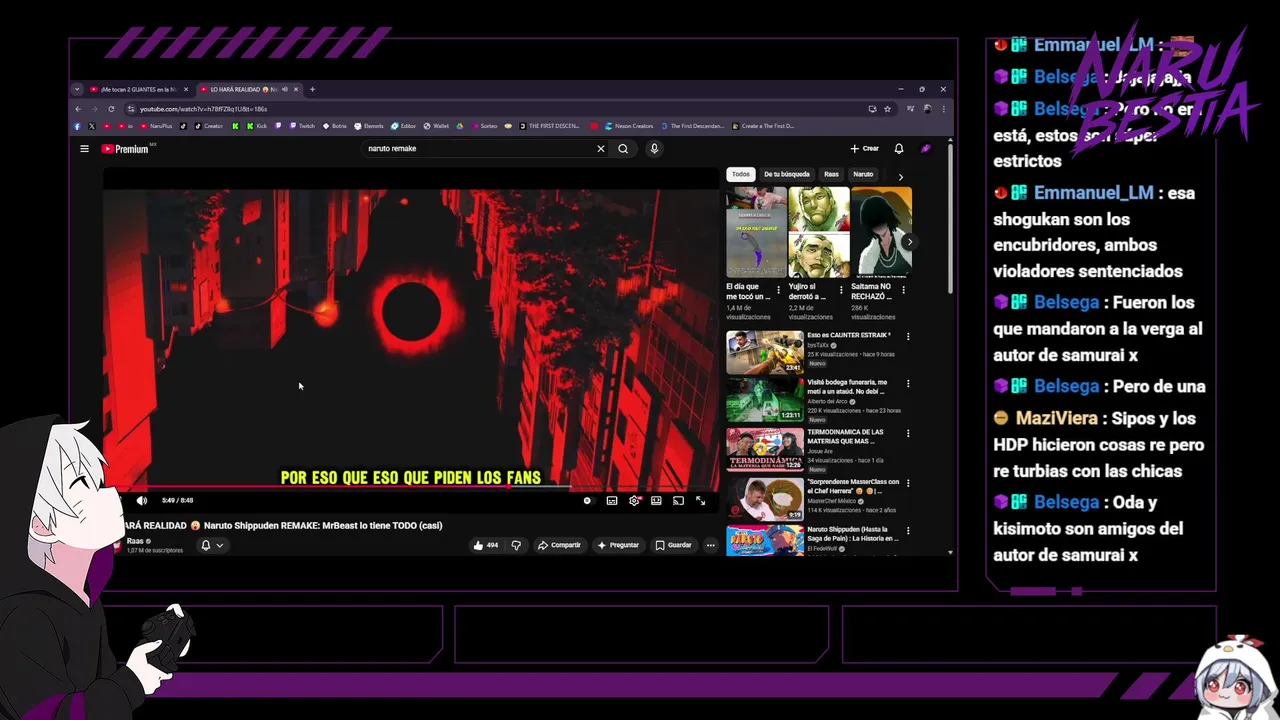Image resolution: width=1280 pixels, height=720 pixels.
Task: Open the Twitch bookmark
Action: pos(301,126)
